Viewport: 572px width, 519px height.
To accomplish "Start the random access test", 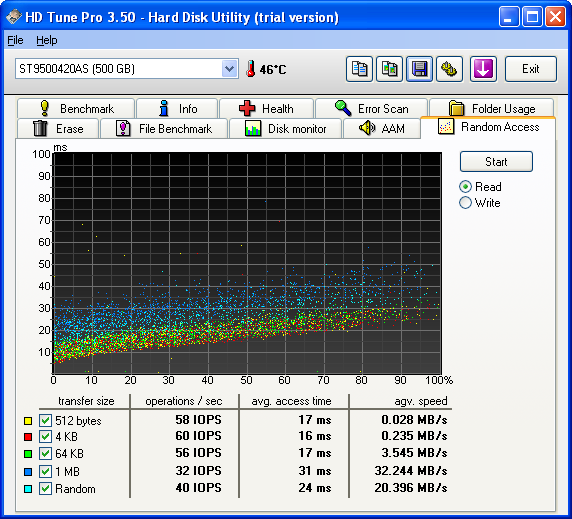I will (x=496, y=162).
